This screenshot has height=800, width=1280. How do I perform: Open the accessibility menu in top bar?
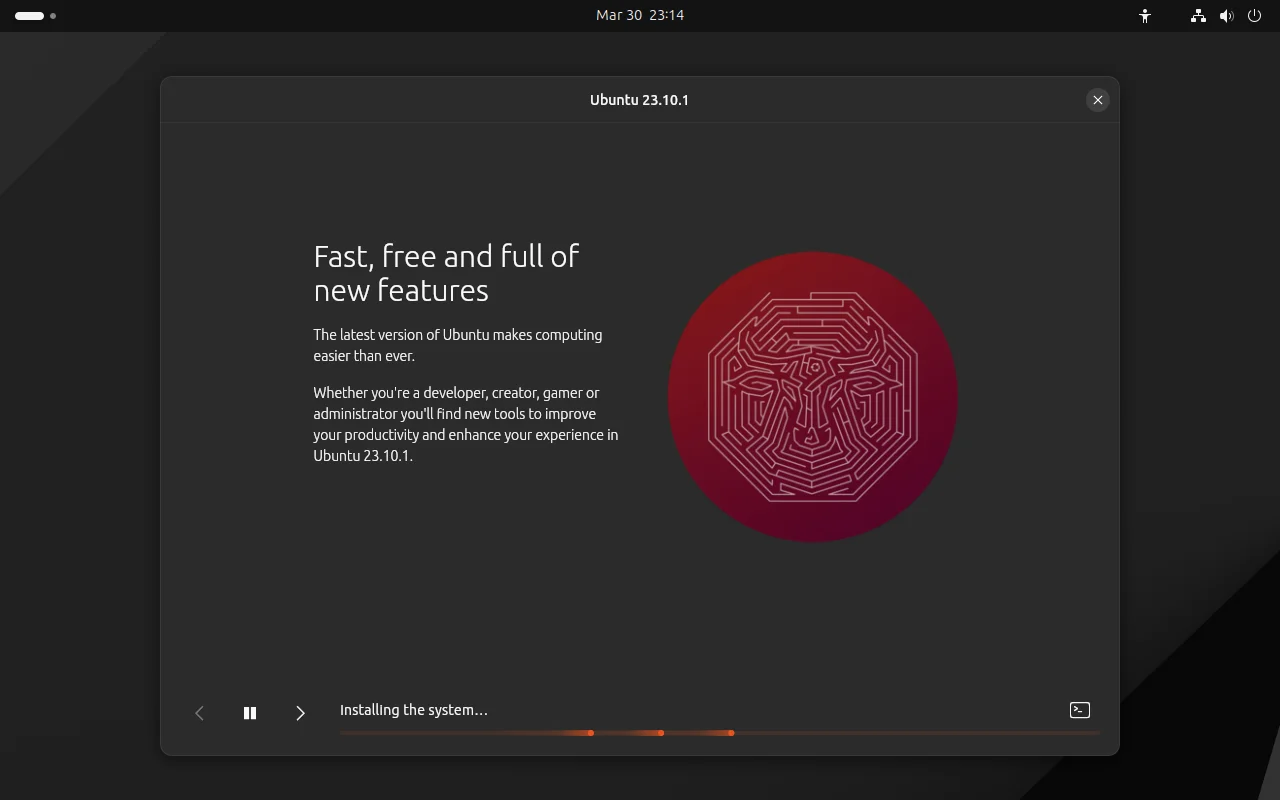[x=1145, y=16]
